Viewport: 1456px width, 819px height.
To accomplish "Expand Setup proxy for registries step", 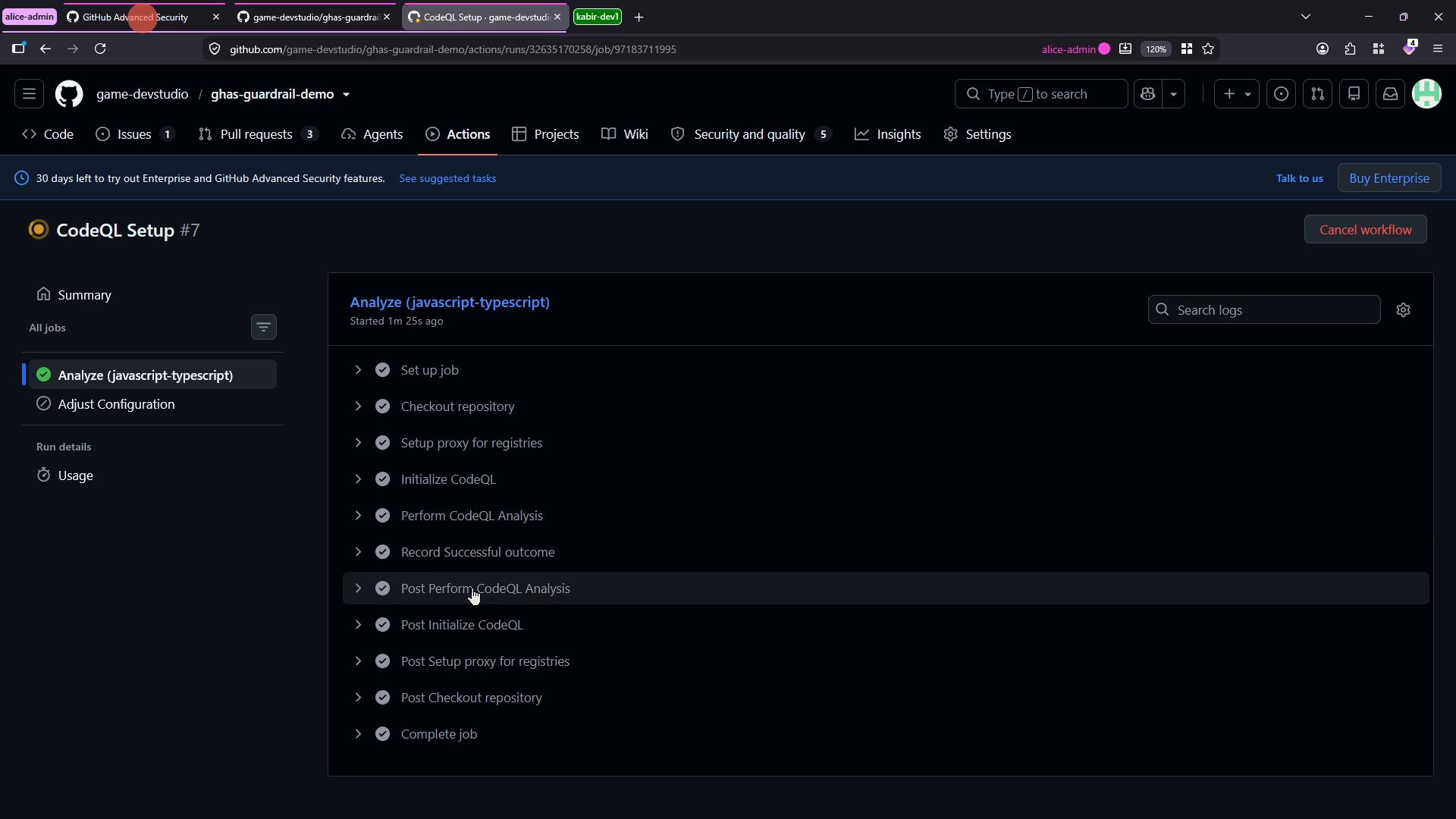I will coord(886,443).
